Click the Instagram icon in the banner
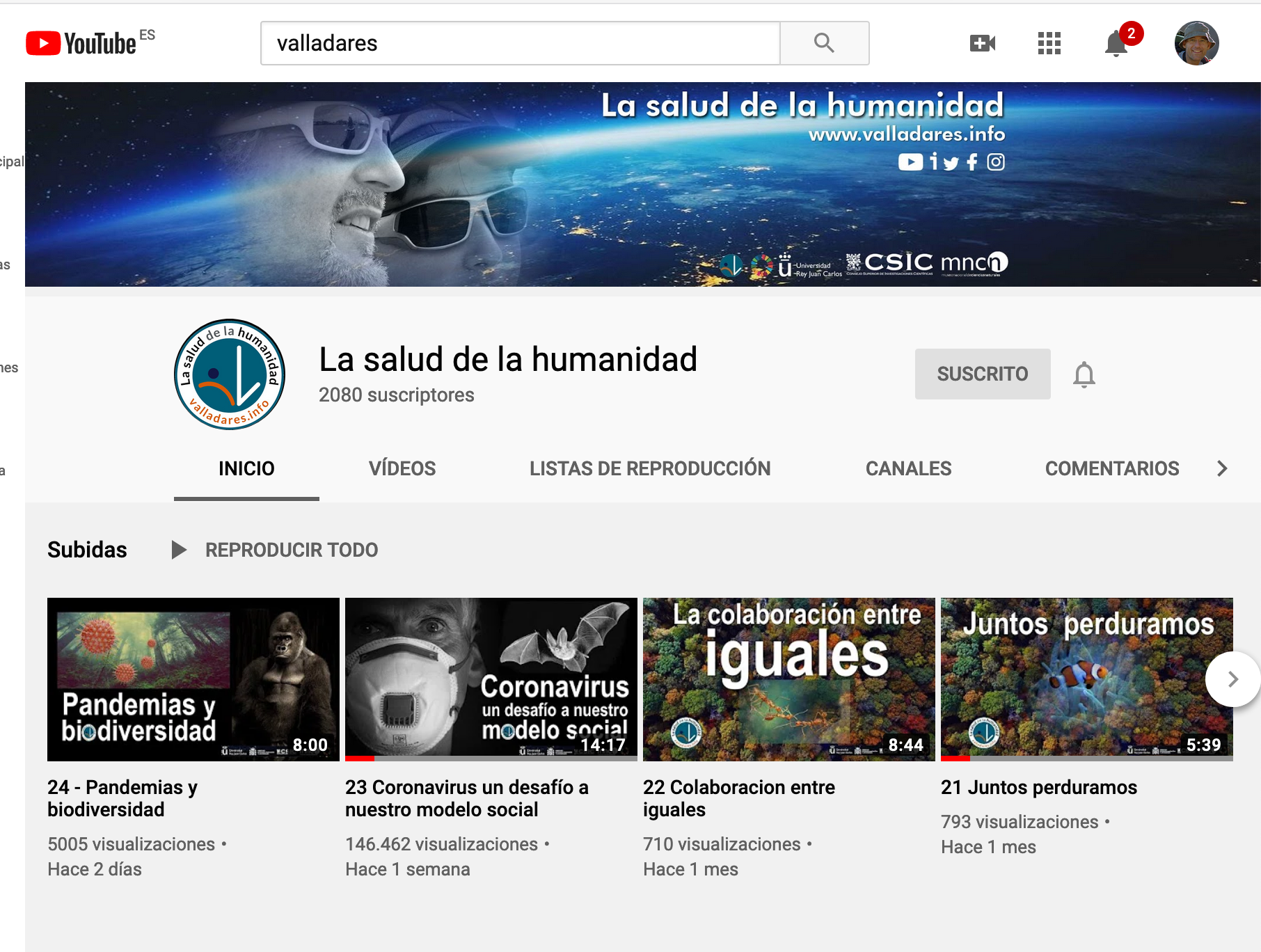Screen dimensions: 1261x952 click(996, 162)
